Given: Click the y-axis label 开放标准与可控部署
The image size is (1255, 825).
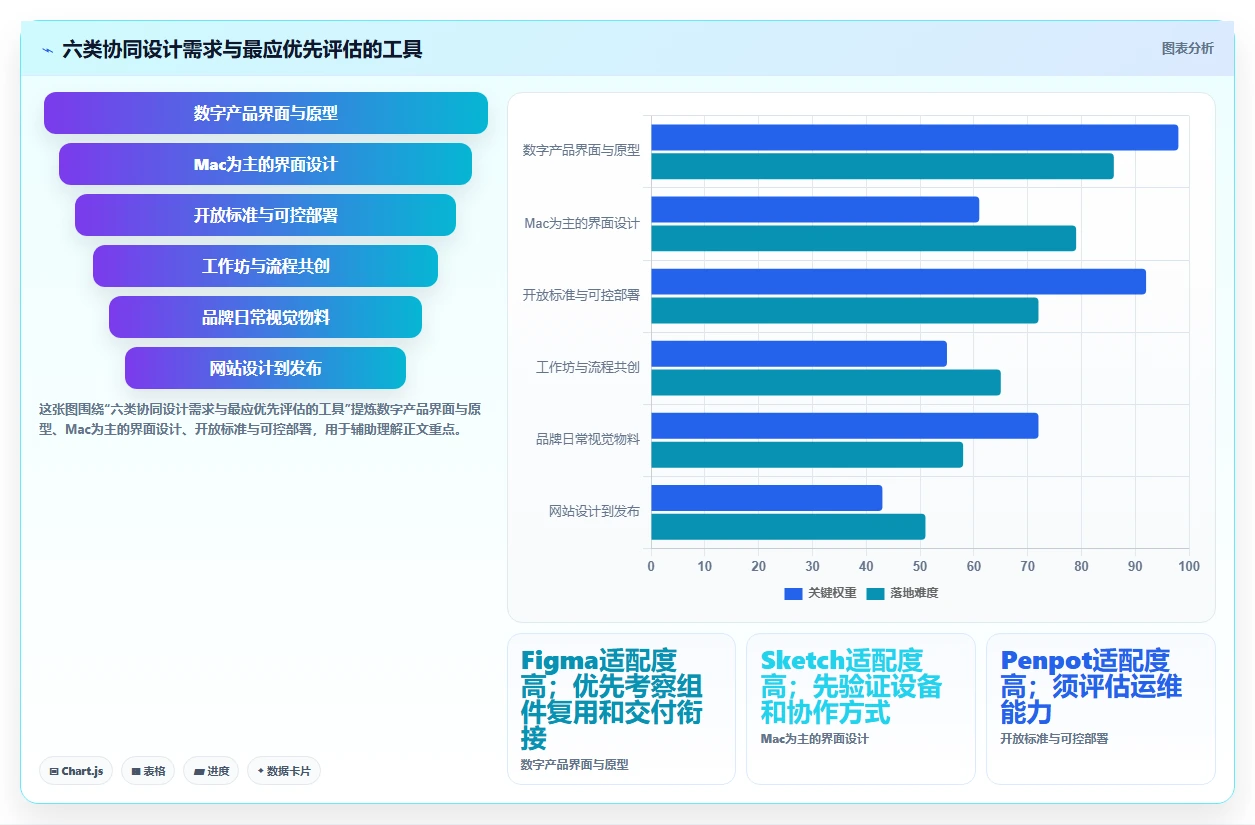Looking at the screenshot, I should pos(581,295).
